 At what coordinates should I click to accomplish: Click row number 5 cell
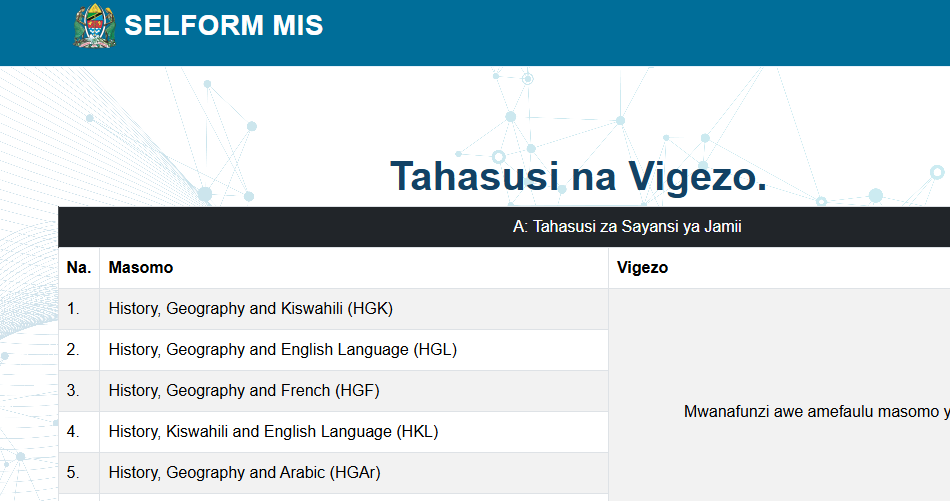tap(74, 473)
